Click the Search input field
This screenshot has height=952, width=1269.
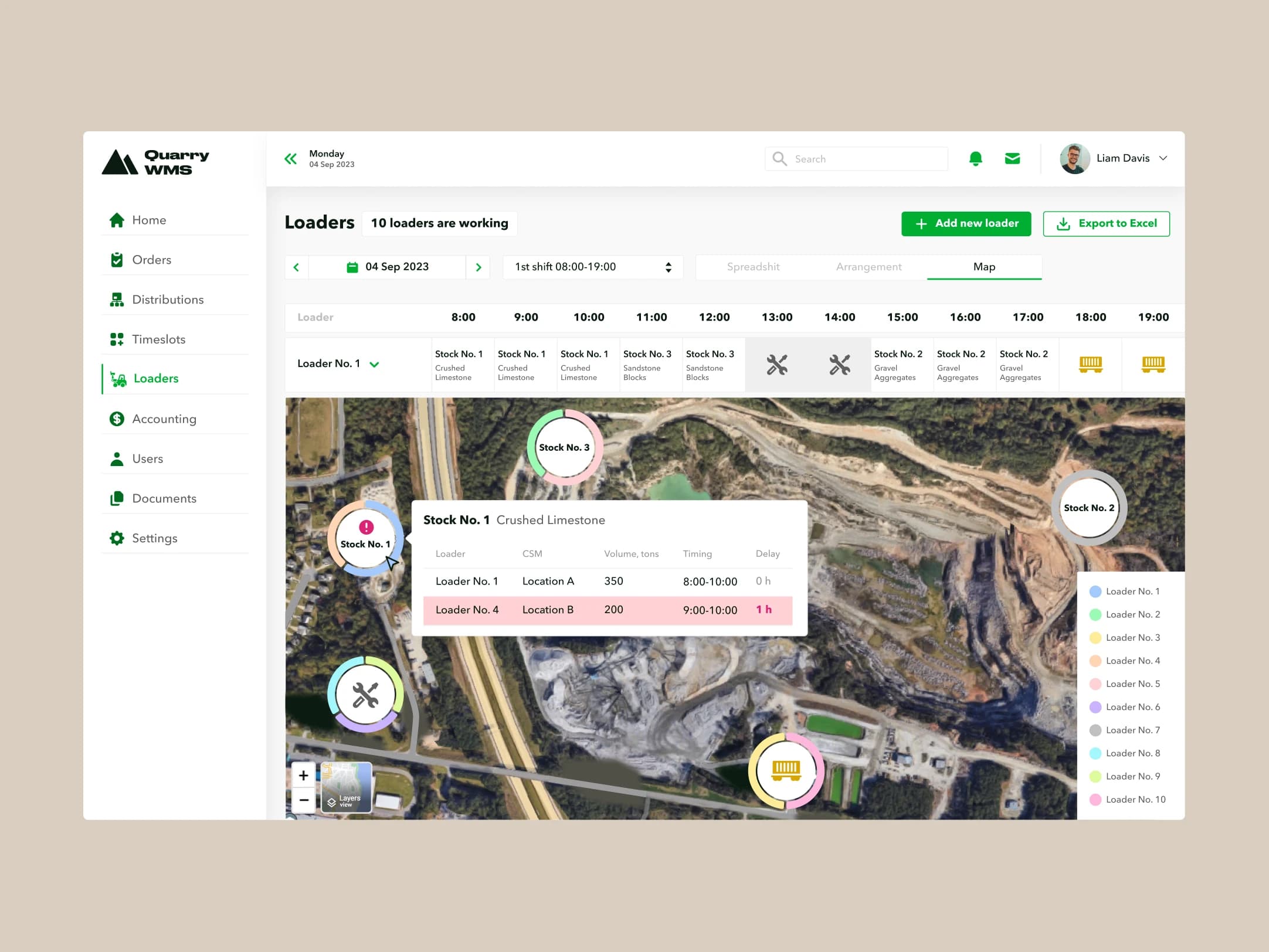[856, 158]
